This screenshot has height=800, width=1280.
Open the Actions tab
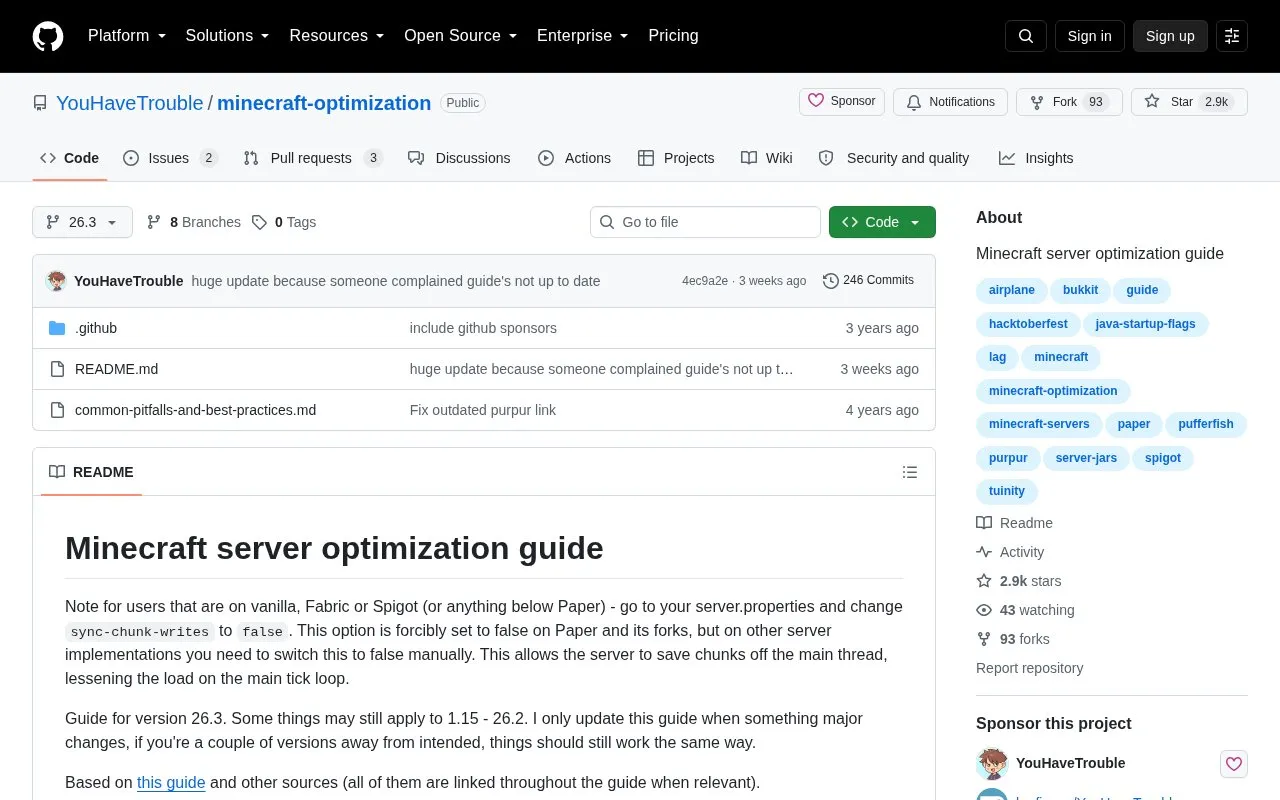pyautogui.click(x=574, y=158)
